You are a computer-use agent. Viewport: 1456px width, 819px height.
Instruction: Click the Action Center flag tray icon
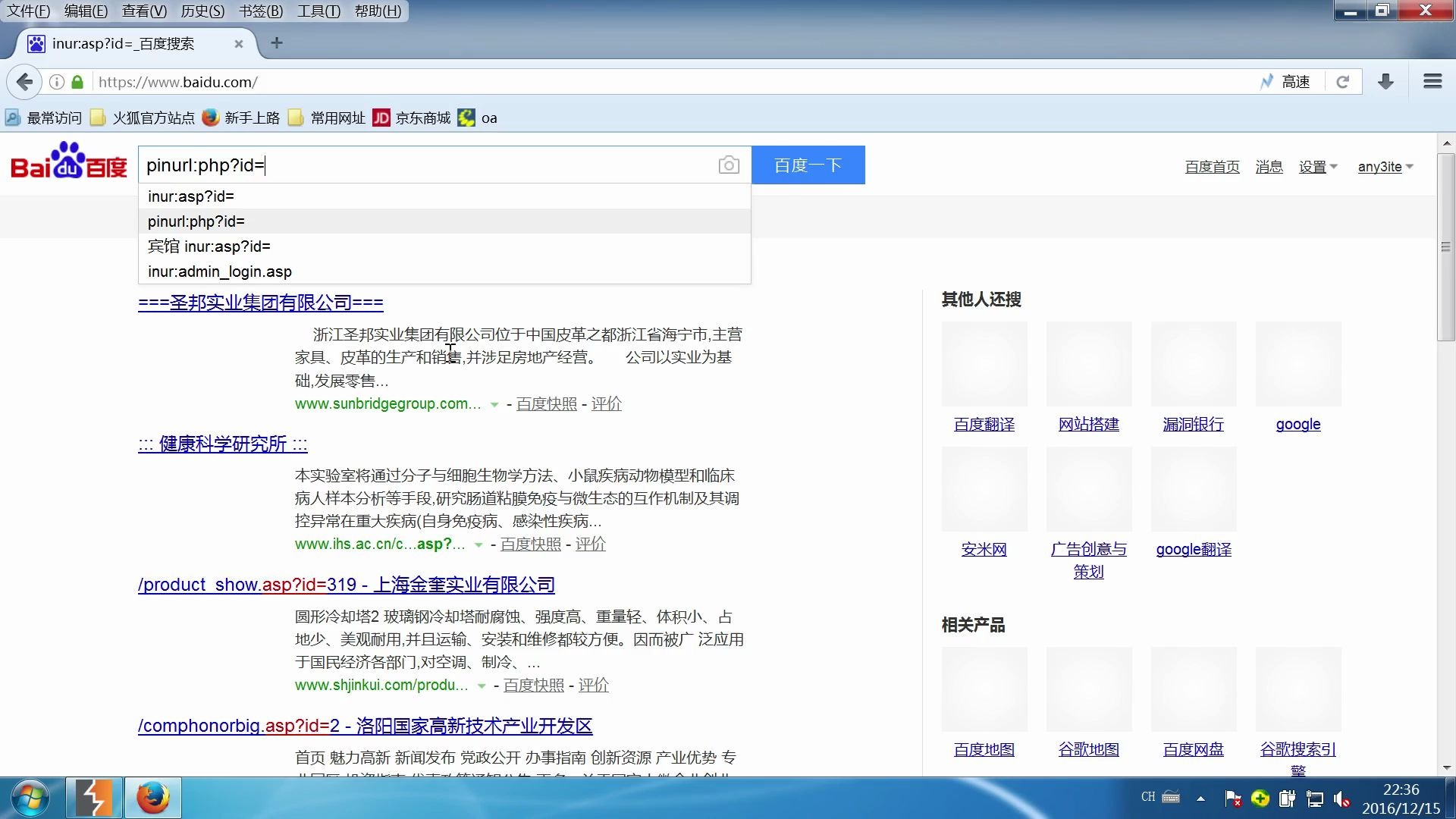(x=1233, y=799)
